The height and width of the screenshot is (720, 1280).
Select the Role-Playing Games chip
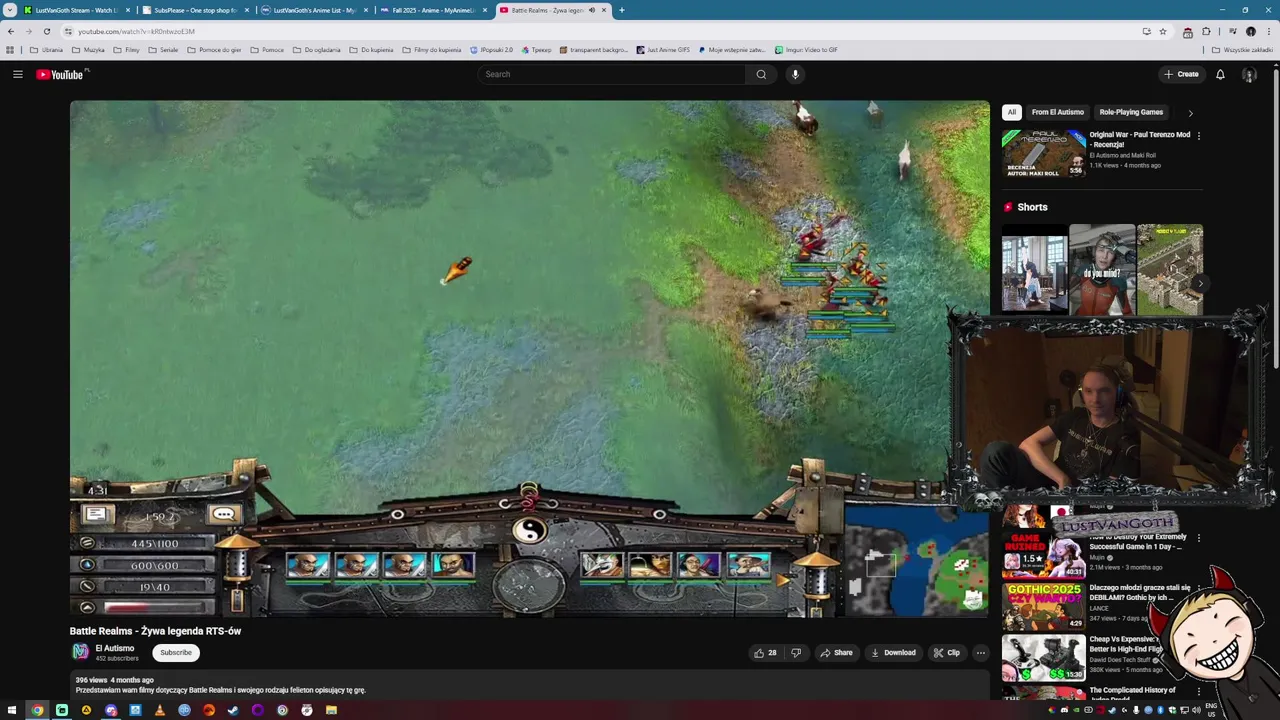click(1131, 112)
